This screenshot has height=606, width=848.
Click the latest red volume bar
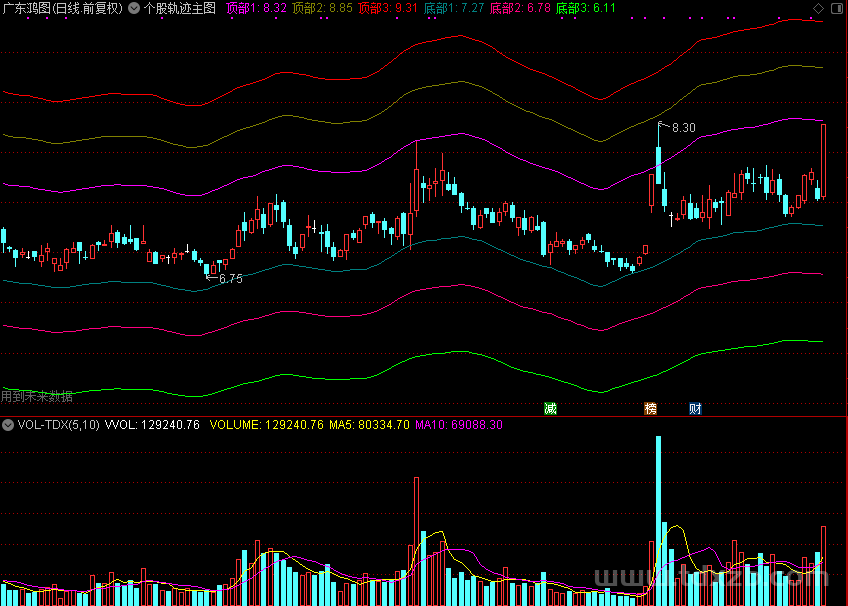[823, 566]
